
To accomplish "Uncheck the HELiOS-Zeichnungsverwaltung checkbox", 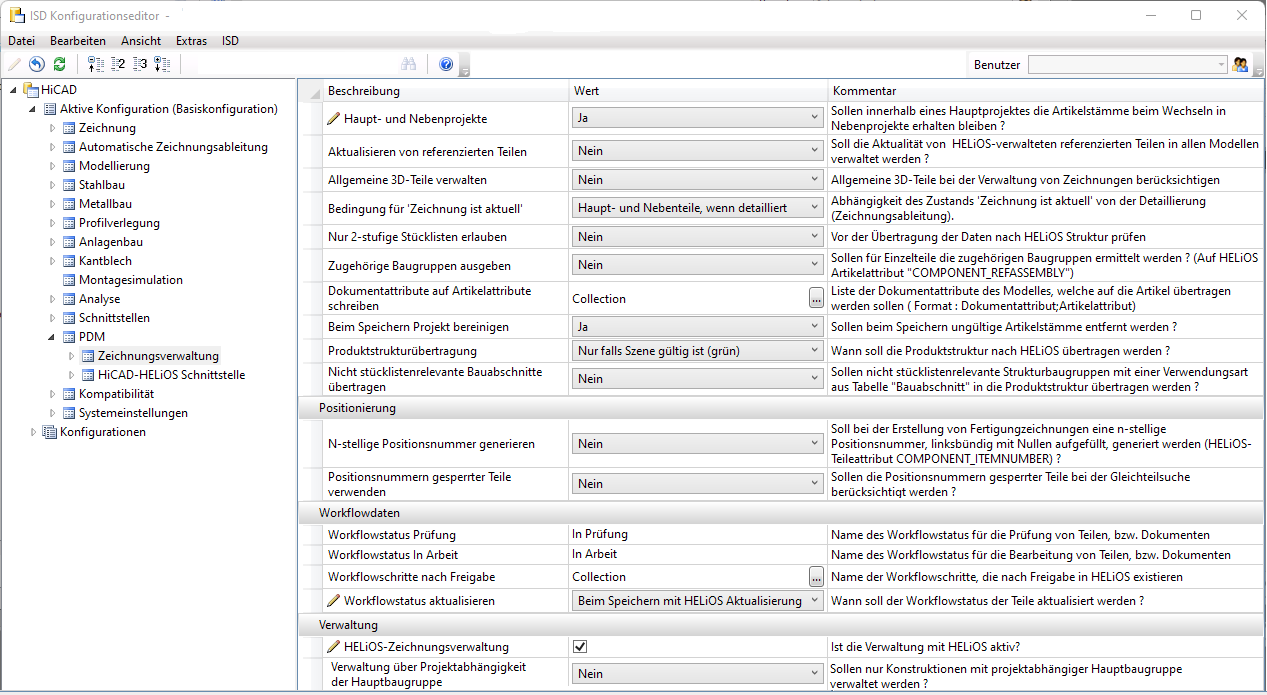I will click(580, 647).
